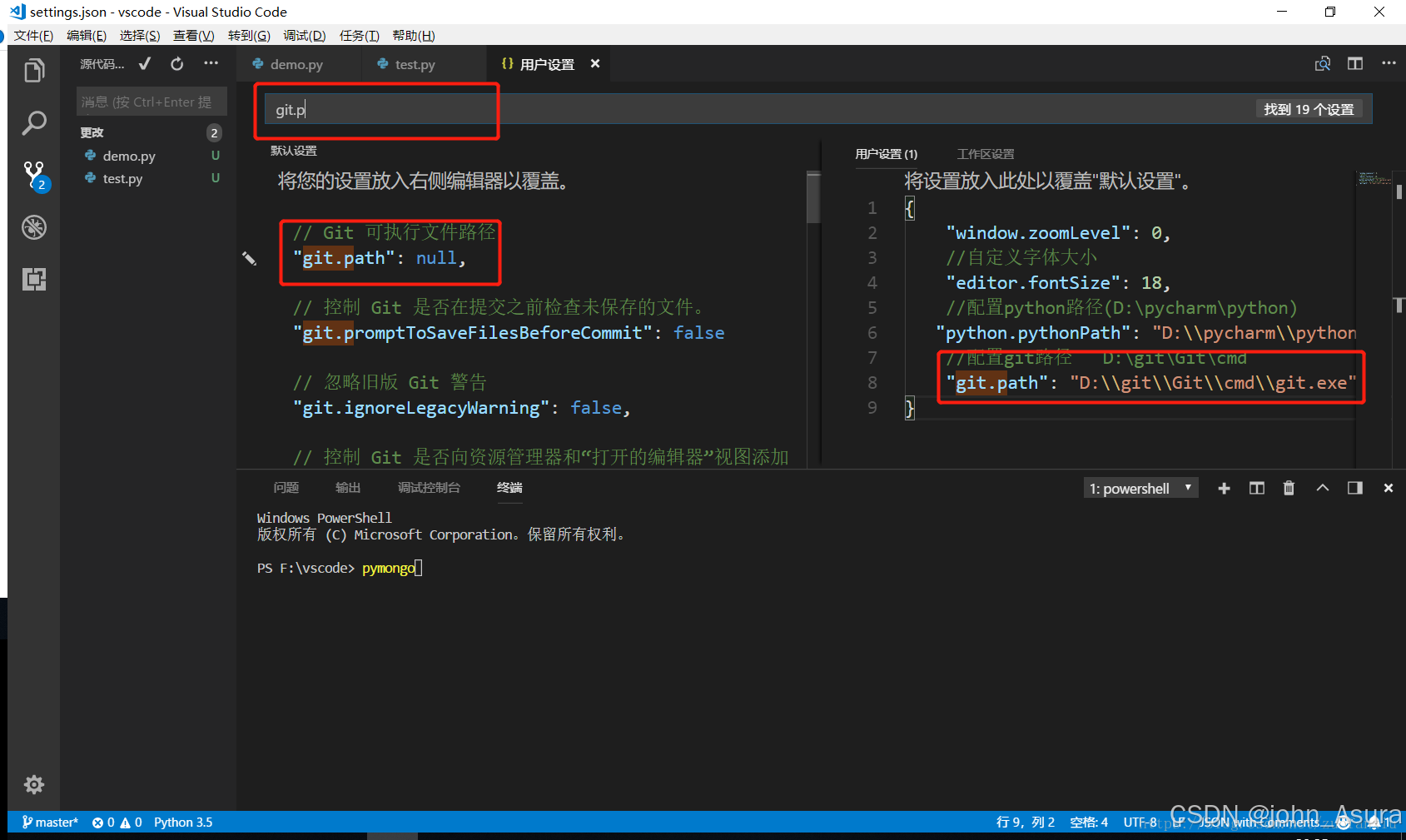This screenshot has height=840, width=1406.
Task: Click the git.ignoreLegacyWarning setting line
Action: (x=462, y=408)
